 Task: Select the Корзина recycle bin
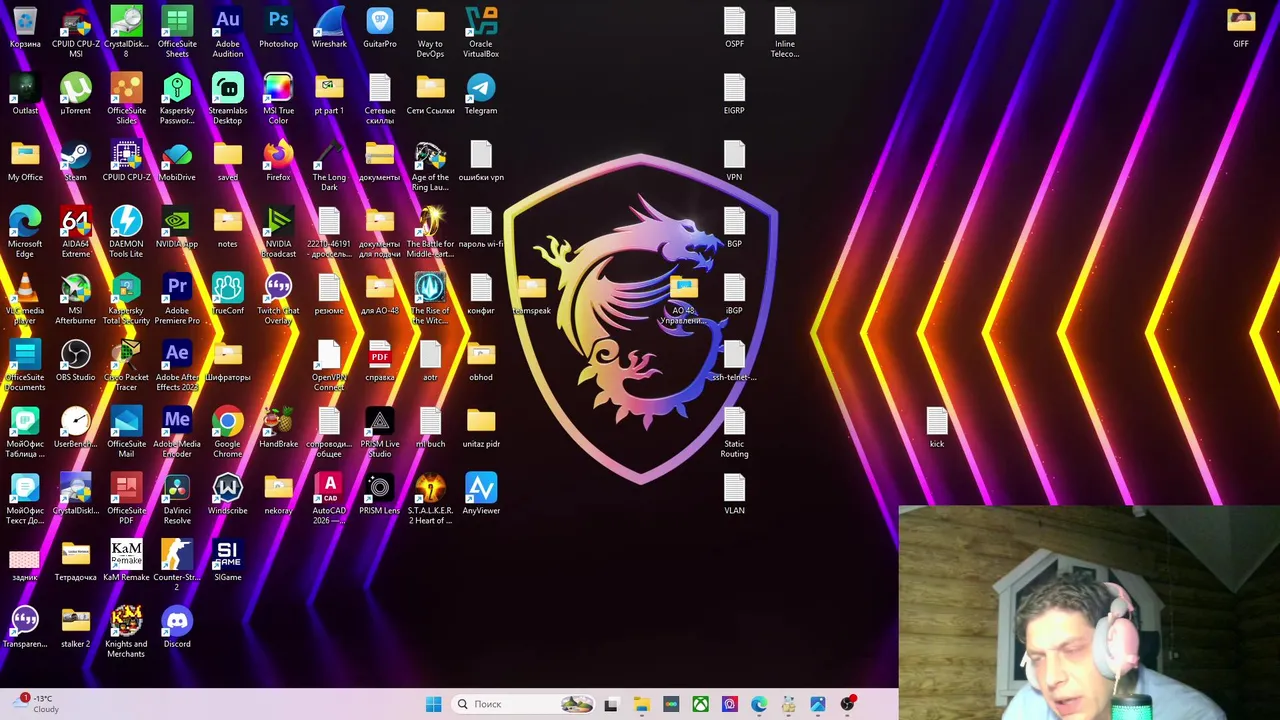pyautogui.click(x=25, y=28)
